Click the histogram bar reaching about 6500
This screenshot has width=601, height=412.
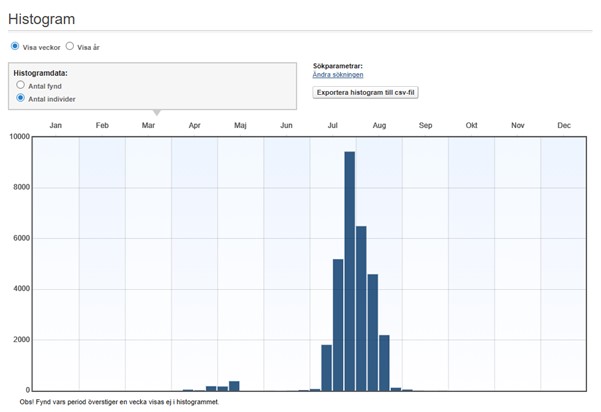(361, 308)
